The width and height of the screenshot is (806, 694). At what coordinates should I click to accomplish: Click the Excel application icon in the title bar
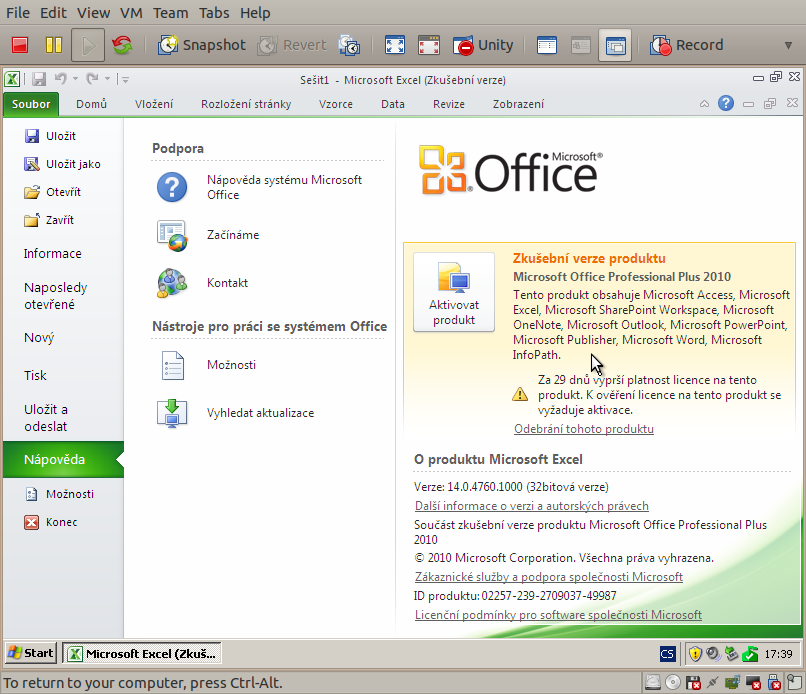pyautogui.click(x=12, y=79)
